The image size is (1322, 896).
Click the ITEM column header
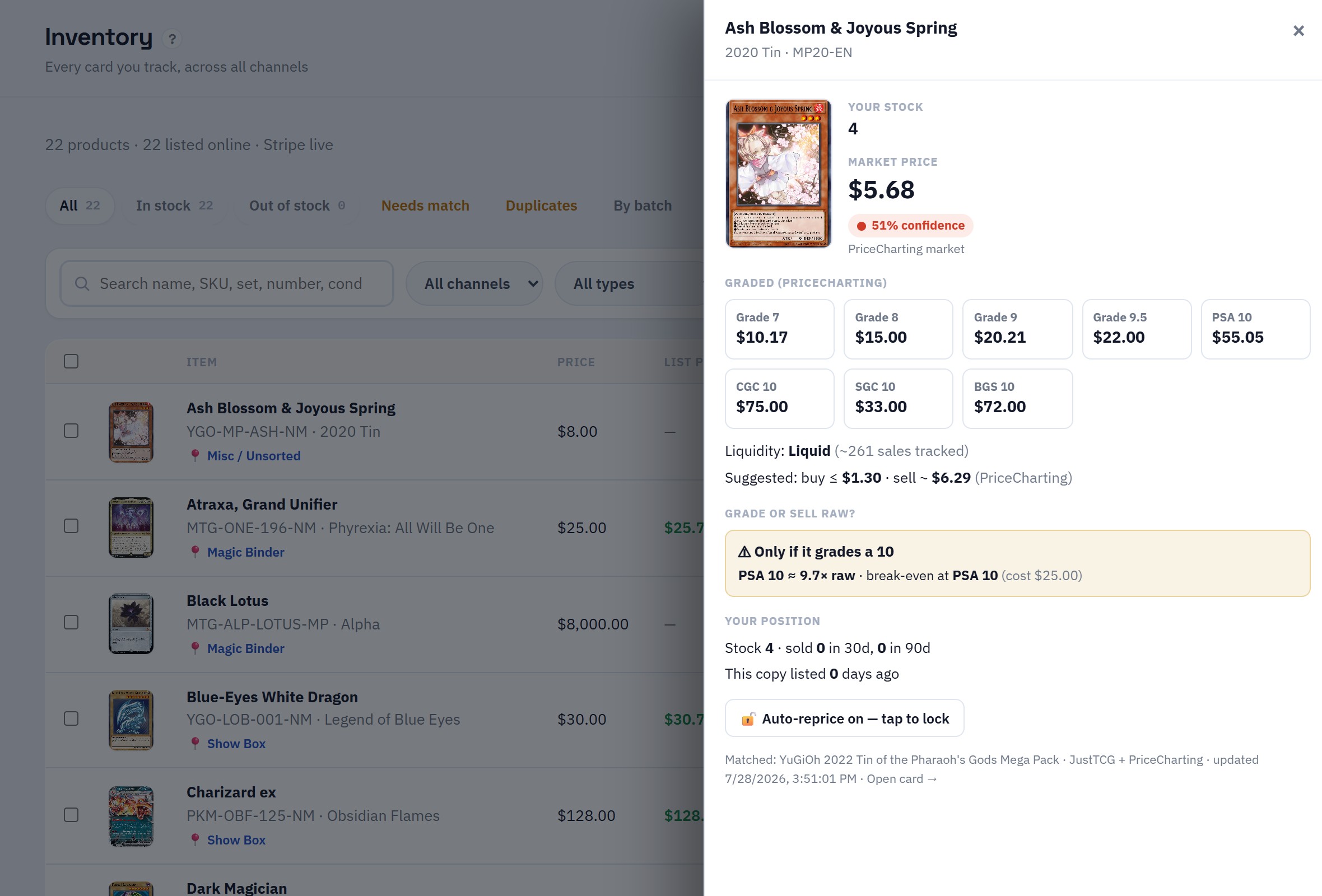pyautogui.click(x=201, y=362)
